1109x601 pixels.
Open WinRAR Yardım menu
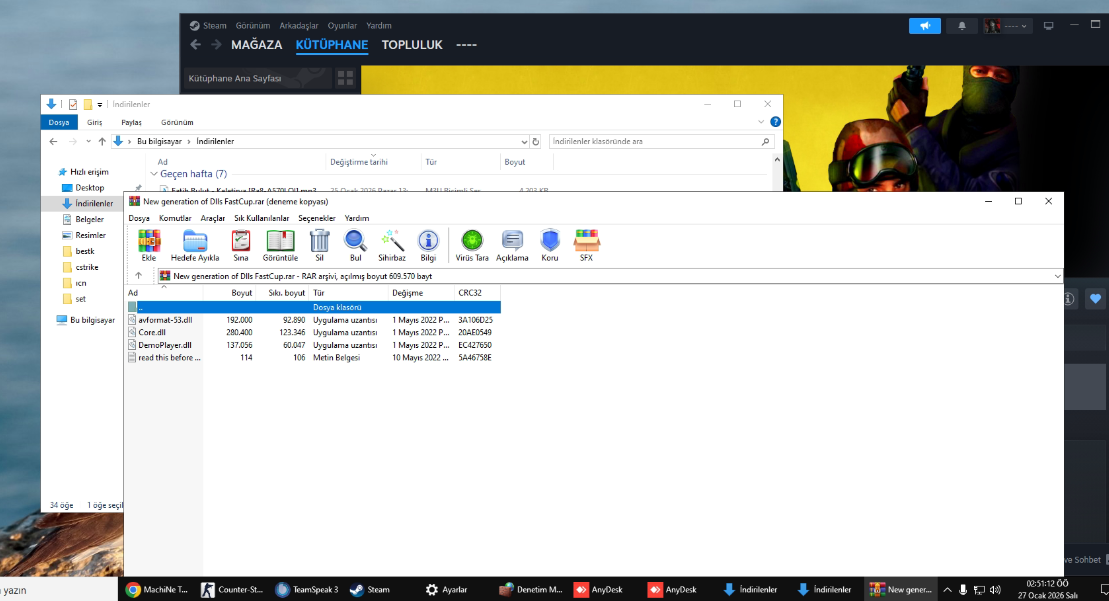click(x=356, y=218)
